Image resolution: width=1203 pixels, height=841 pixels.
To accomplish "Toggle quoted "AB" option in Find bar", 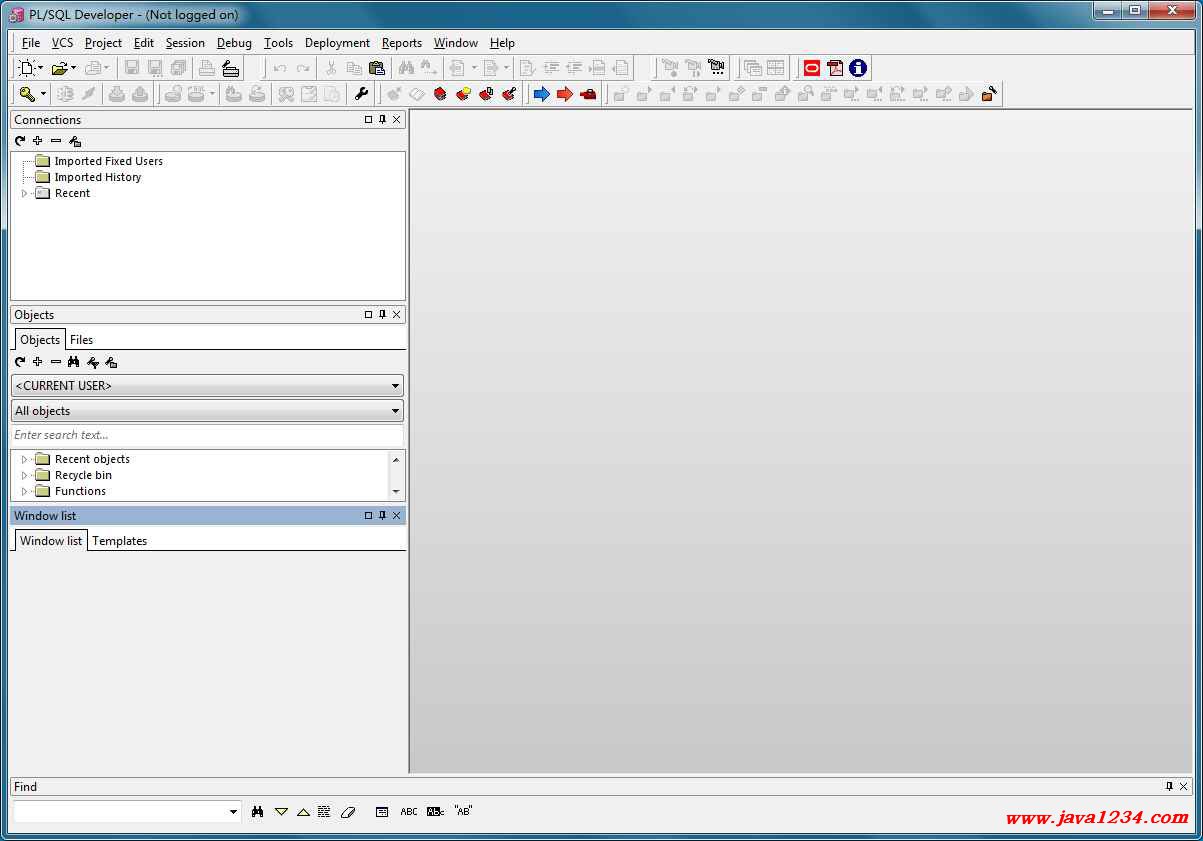I will click(x=463, y=811).
